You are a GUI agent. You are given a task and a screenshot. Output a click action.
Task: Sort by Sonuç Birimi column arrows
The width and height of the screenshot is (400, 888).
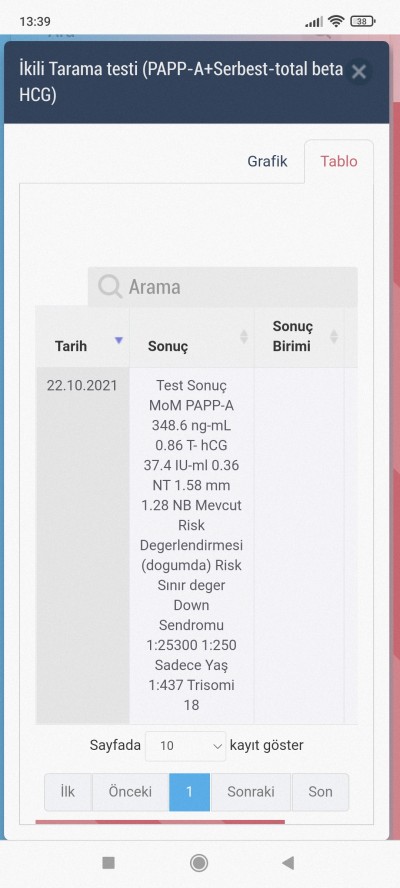334,336
